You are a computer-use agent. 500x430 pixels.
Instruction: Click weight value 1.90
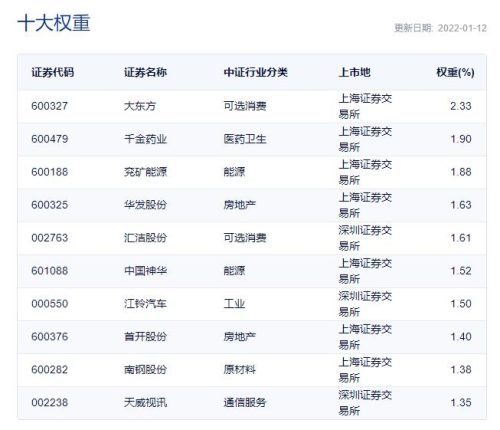461,139
